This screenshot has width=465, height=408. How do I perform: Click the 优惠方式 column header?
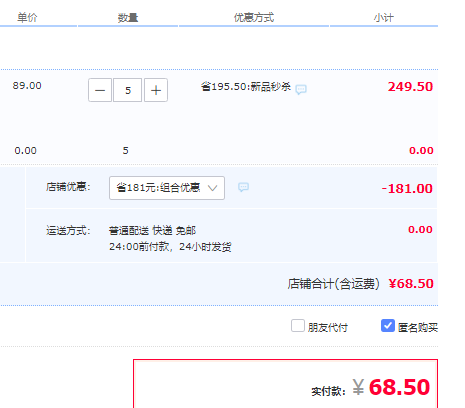tap(254, 17)
